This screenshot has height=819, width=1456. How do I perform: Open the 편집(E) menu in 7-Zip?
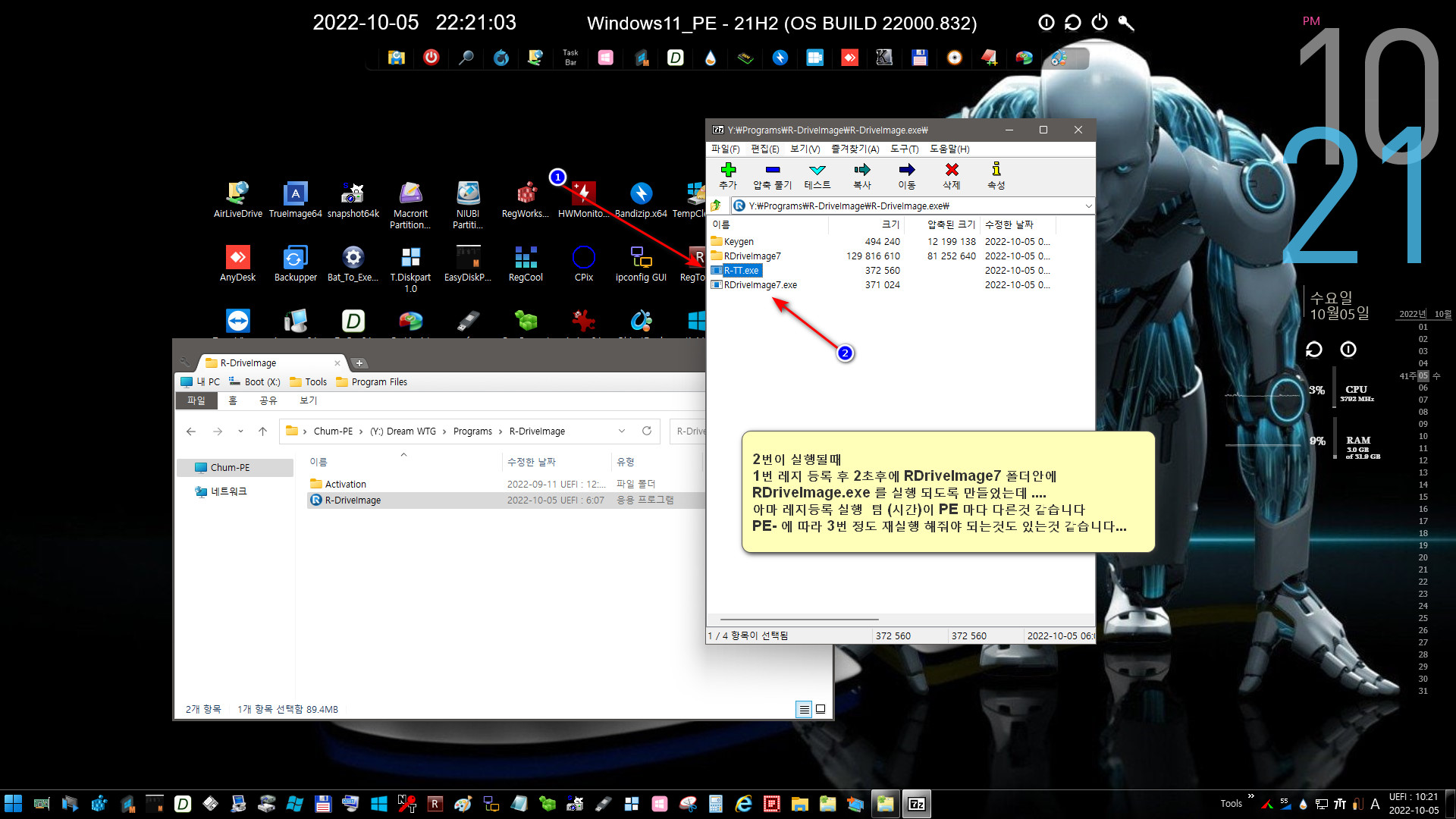point(764,149)
